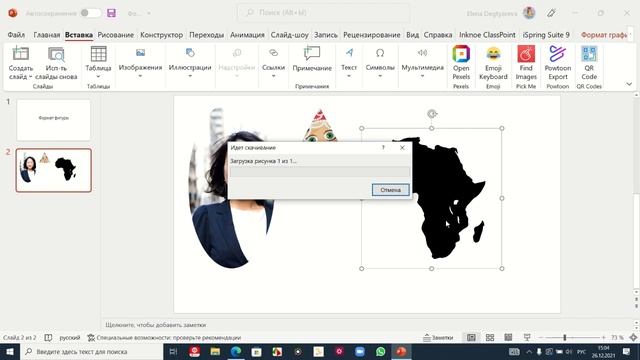Switch to Normal view in the status bar
640x360 pixels.
pos(471,338)
